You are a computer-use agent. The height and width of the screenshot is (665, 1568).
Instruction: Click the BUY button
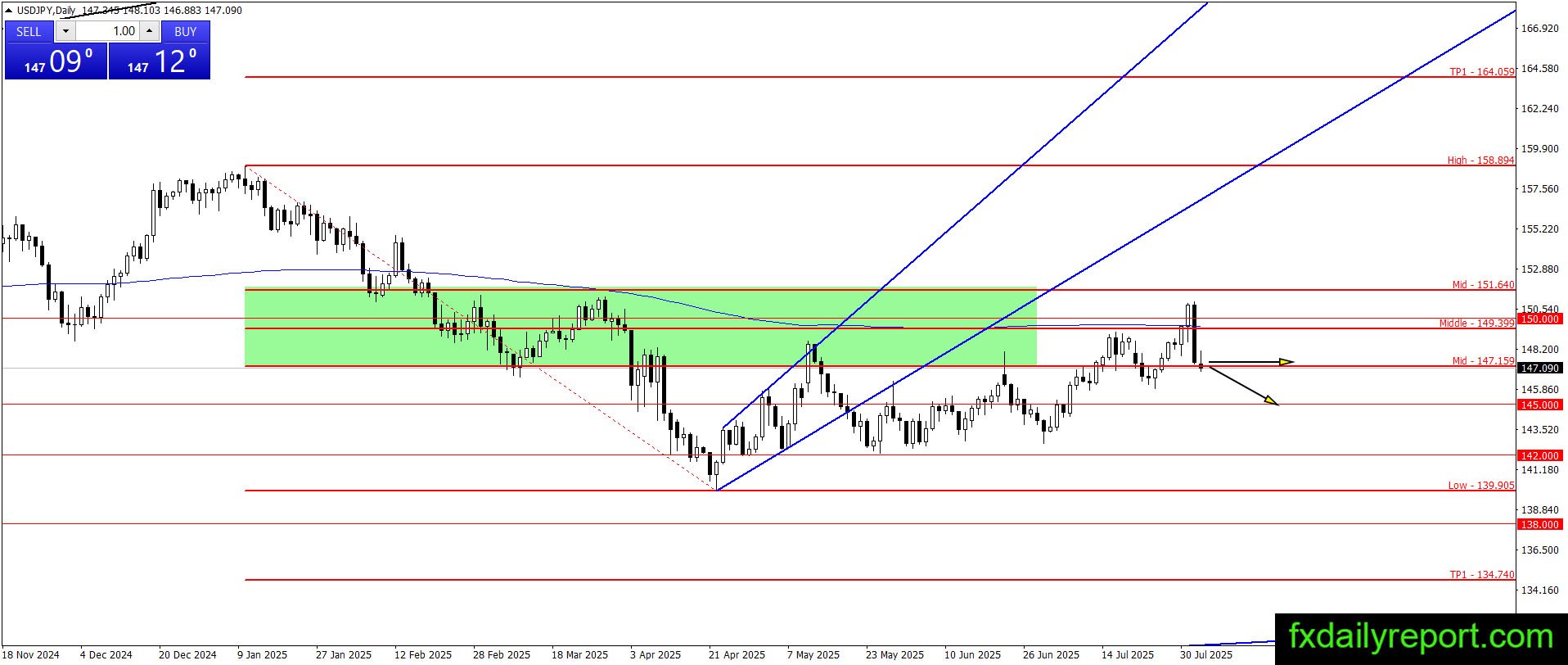pos(186,31)
